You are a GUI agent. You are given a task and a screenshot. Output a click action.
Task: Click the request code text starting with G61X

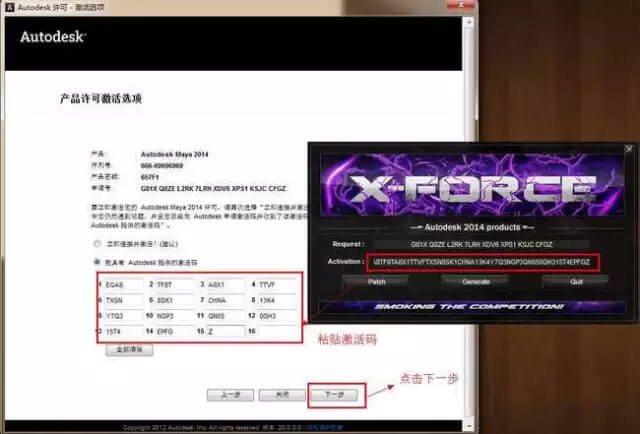[213, 189]
